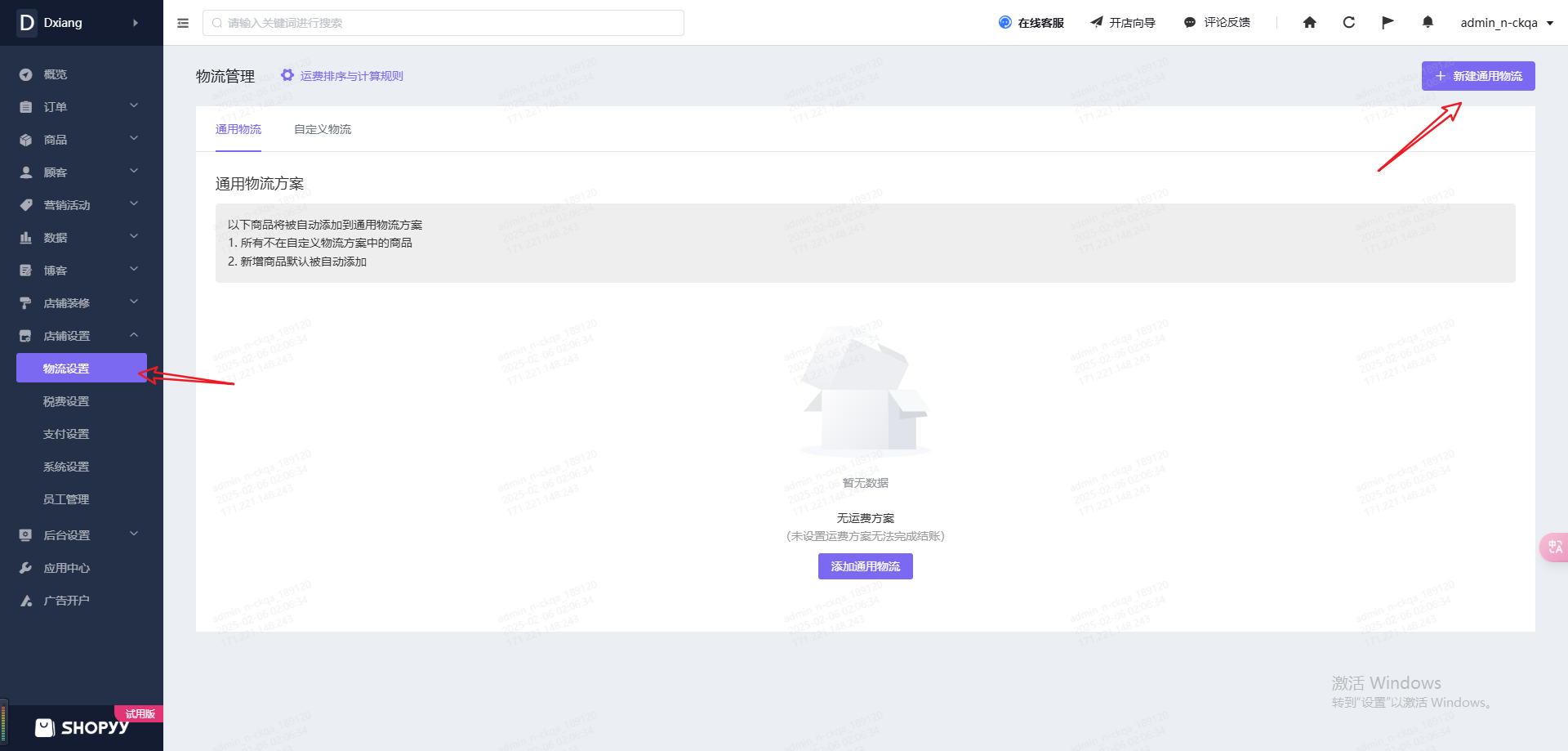Select 物流设置 in sidebar
1568x751 pixels.
click(x=82, y=368)
